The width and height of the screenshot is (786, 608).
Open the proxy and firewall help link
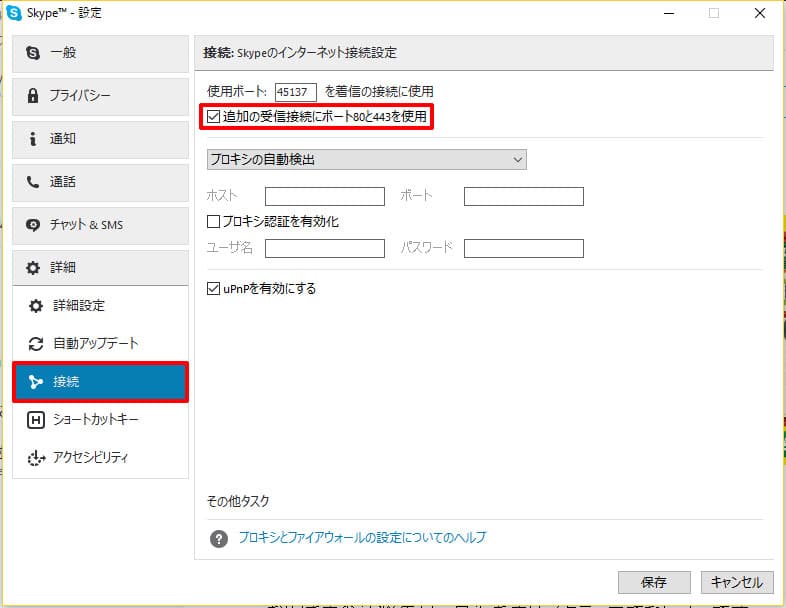[x=362, y=538]
